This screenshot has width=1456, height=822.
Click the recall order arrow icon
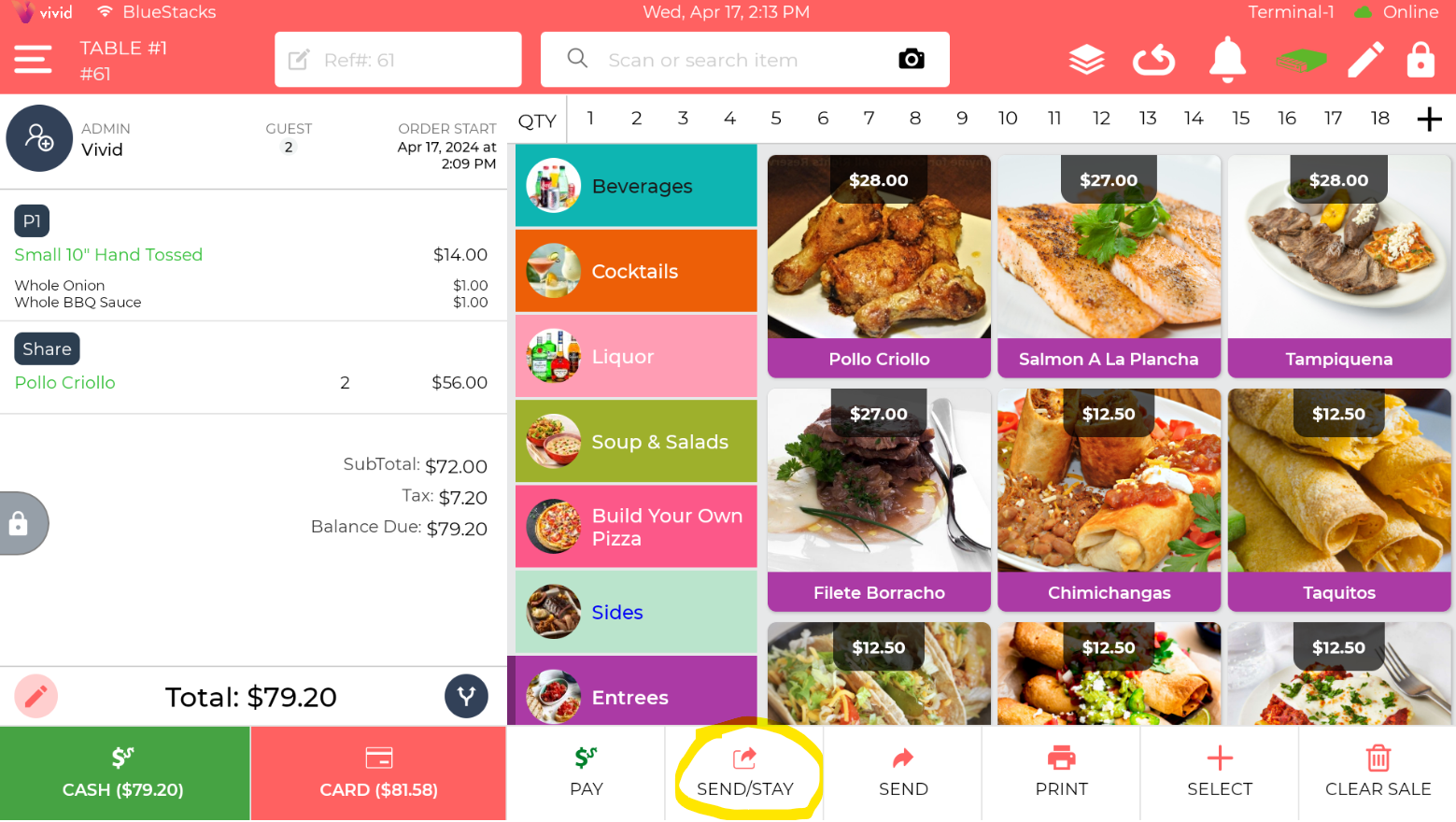(1154, 61)
